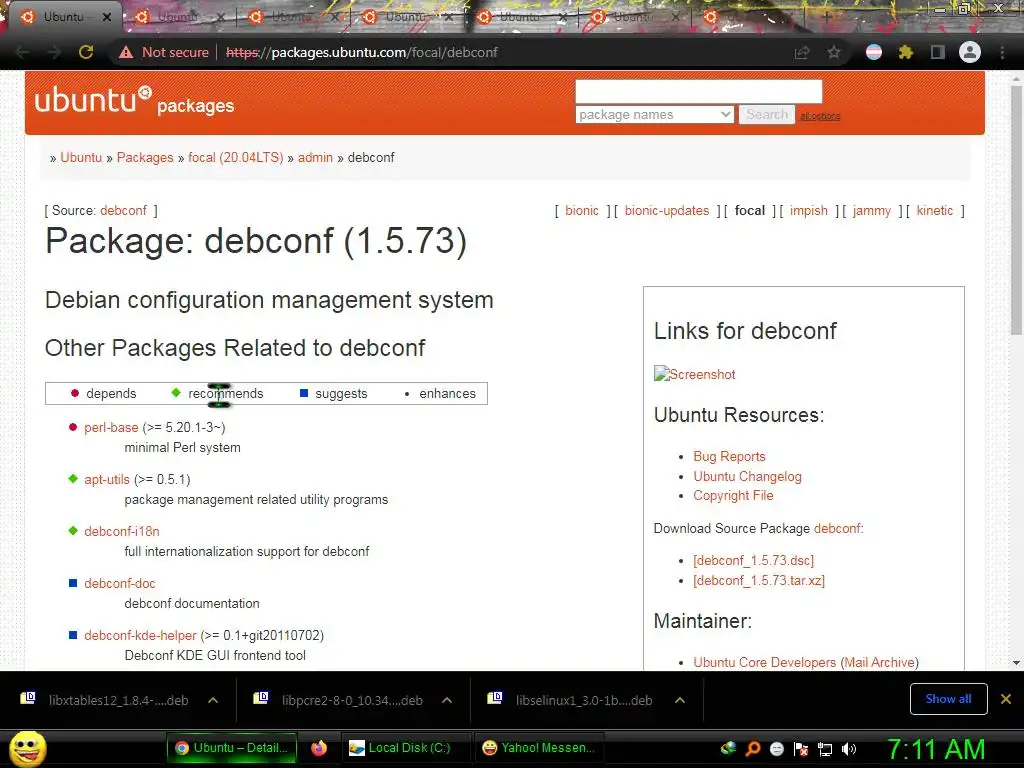This screenshot has width=1024, height=768.
Task: Download debconf_1.5.73.dsc file
Action: (x=753, y=560)
